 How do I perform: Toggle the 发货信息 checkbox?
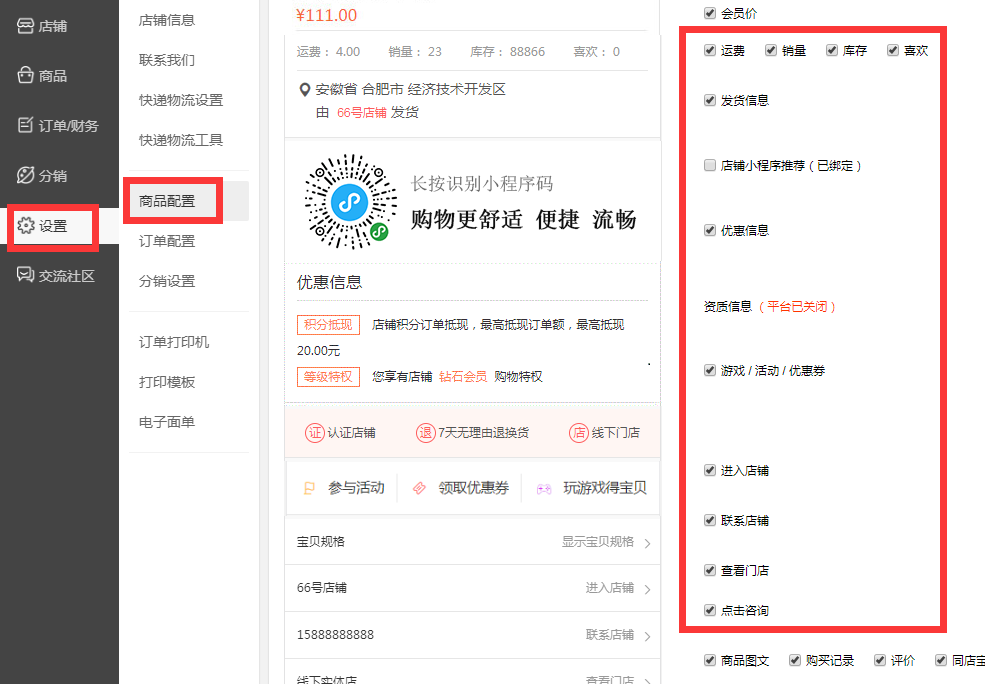tap(710, 100)
